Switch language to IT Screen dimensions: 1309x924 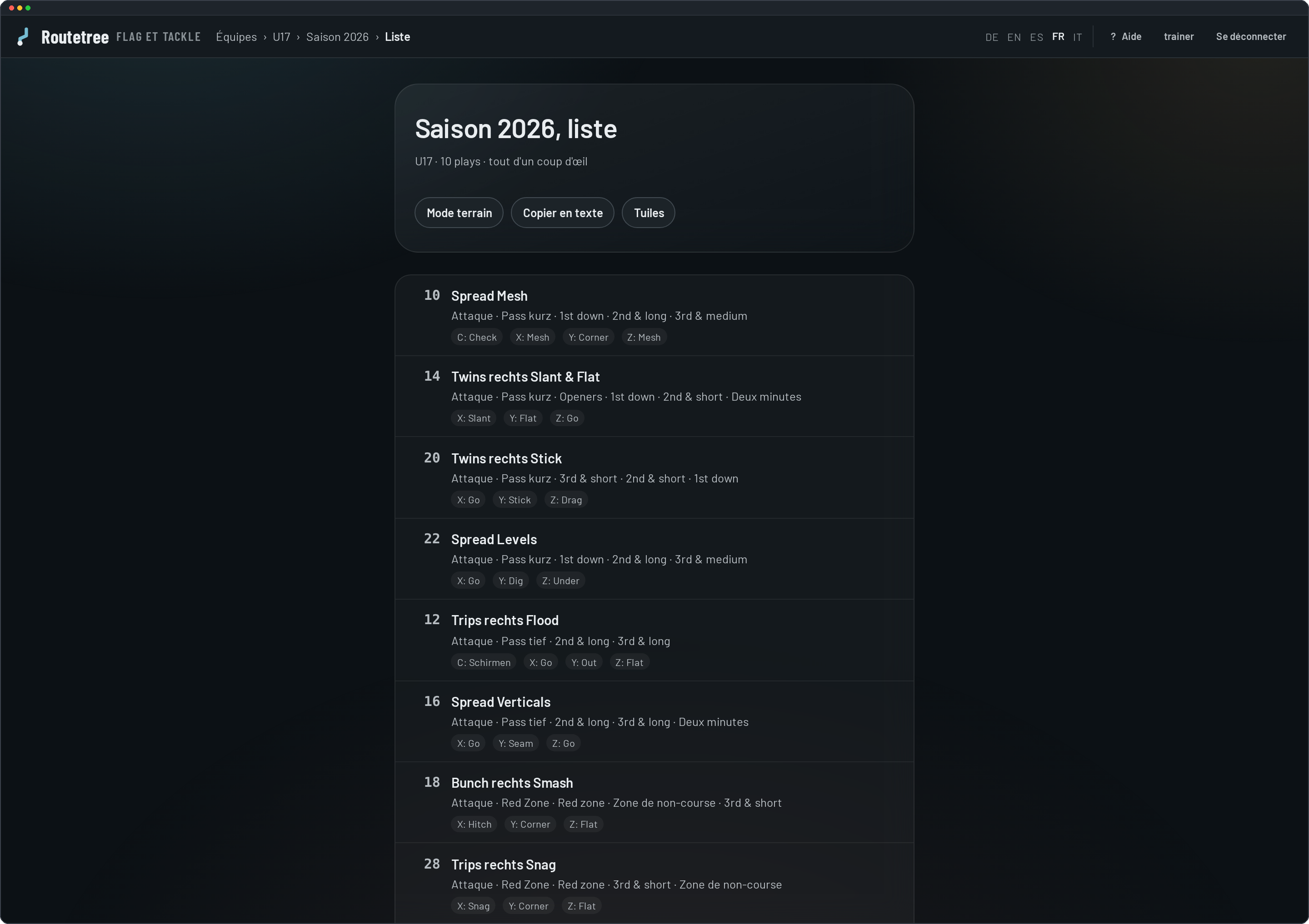[x=1077, y=37]
